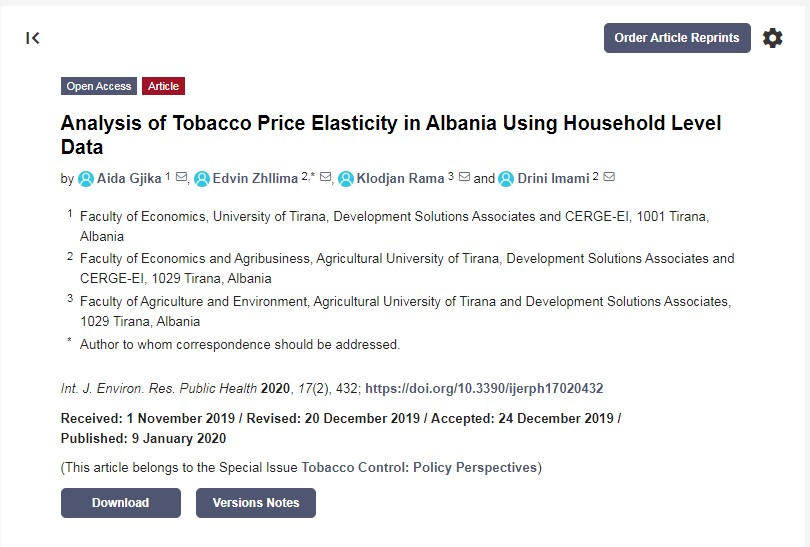810x547 pixels.
Task: Click the Open Access badge
Action: (x=99, y=86)
